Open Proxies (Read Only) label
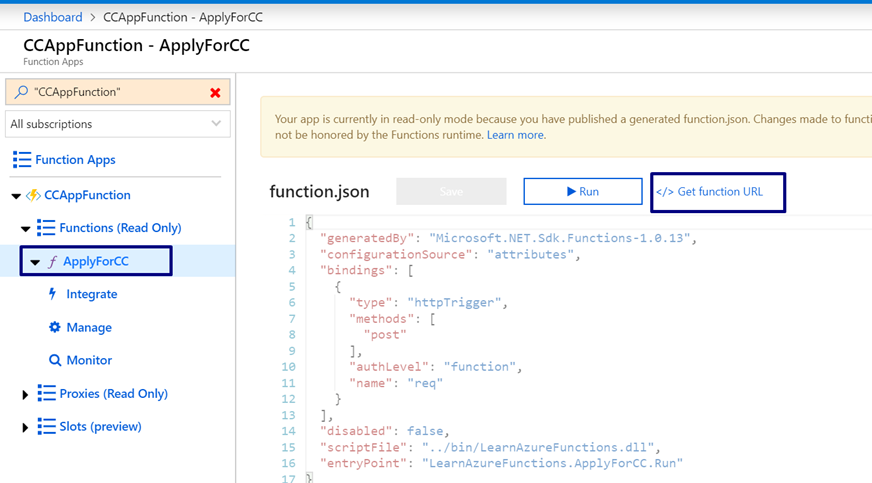Viewport: 872px width, 483px height. pyautogui.click(x=113, y=394)
